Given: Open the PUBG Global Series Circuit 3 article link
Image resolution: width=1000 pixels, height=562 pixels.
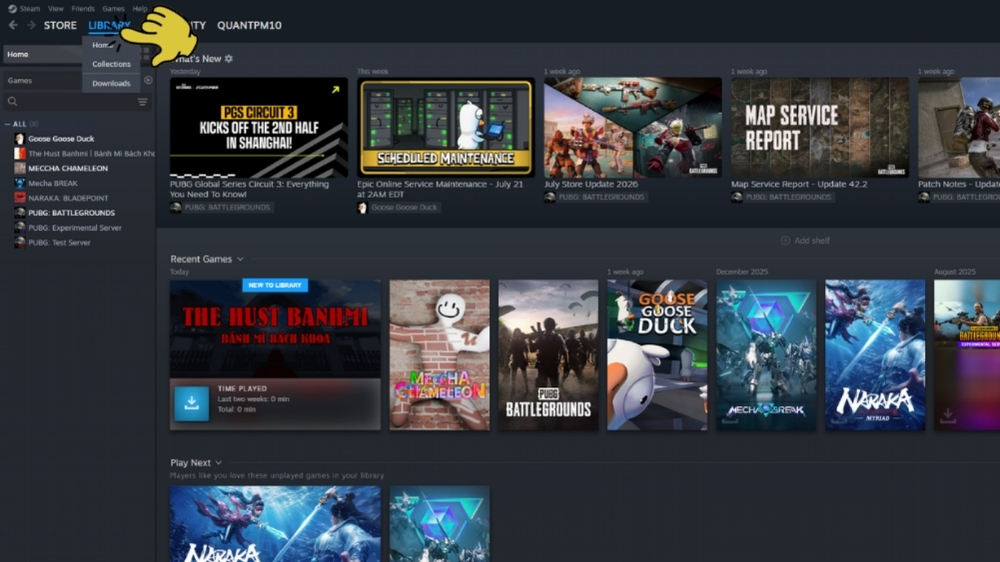Looking at the screenshot, I should [249, 189].
